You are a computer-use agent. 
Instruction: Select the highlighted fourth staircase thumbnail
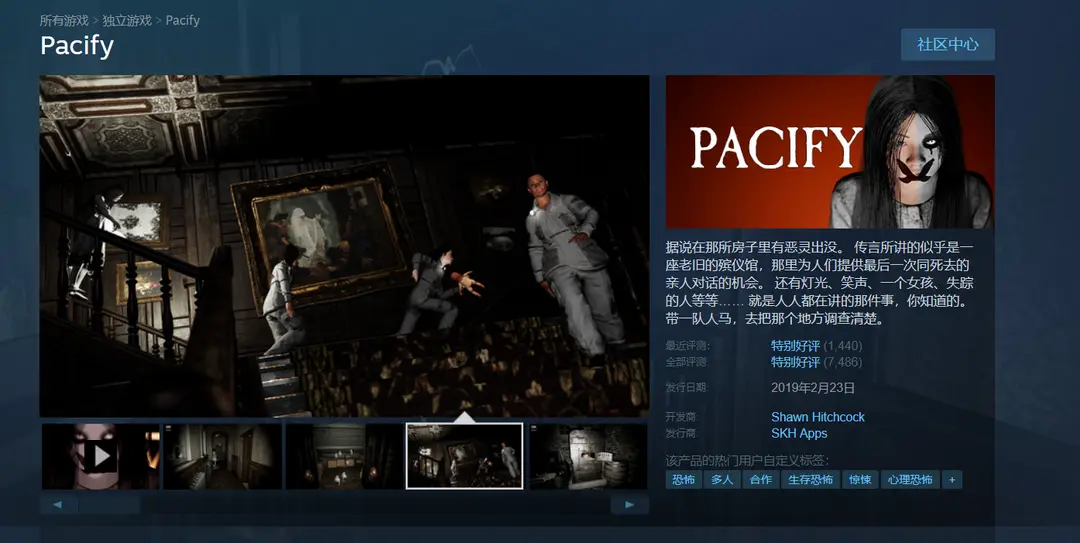(x=465, y=456)
